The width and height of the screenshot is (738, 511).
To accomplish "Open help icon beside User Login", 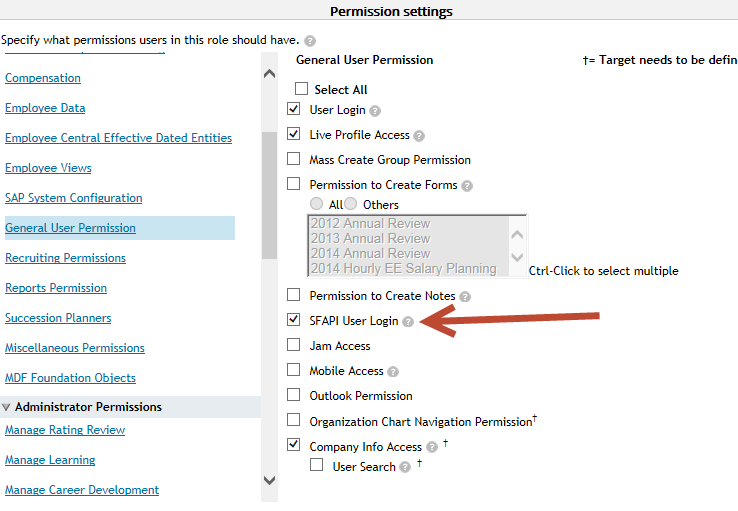I will click(375, 111).
